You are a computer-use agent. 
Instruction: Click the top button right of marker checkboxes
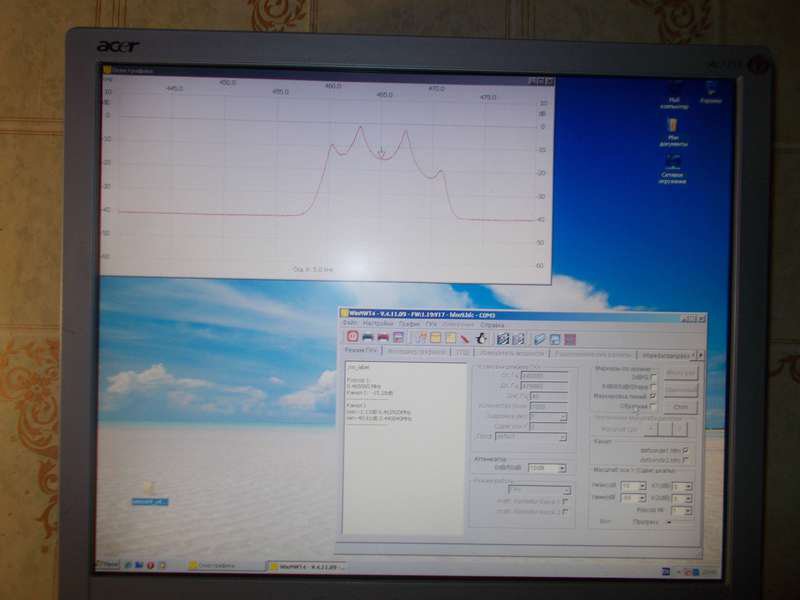(681, 373)
